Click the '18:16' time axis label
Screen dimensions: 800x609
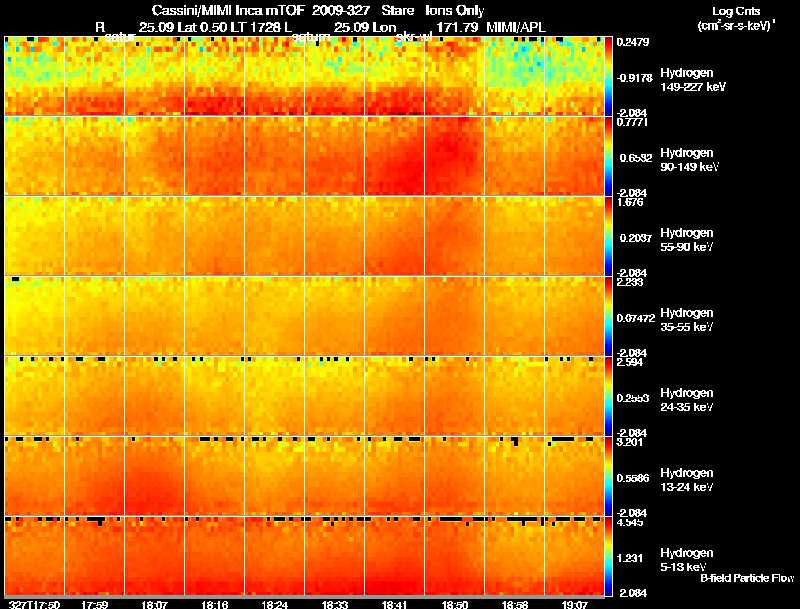(x=215, y=604)
